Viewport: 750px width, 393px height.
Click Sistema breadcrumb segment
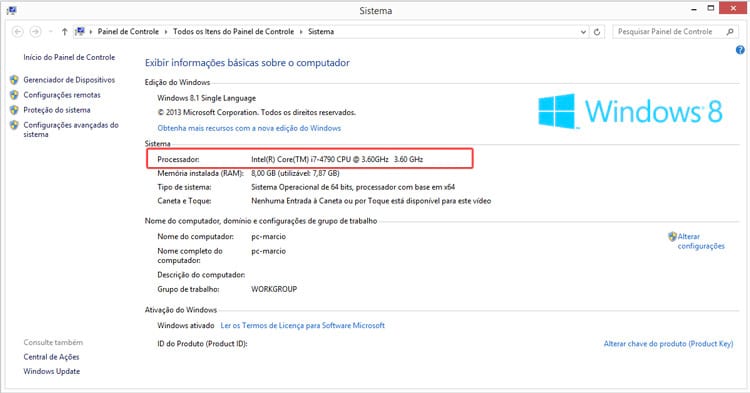(x=321, y=32)
